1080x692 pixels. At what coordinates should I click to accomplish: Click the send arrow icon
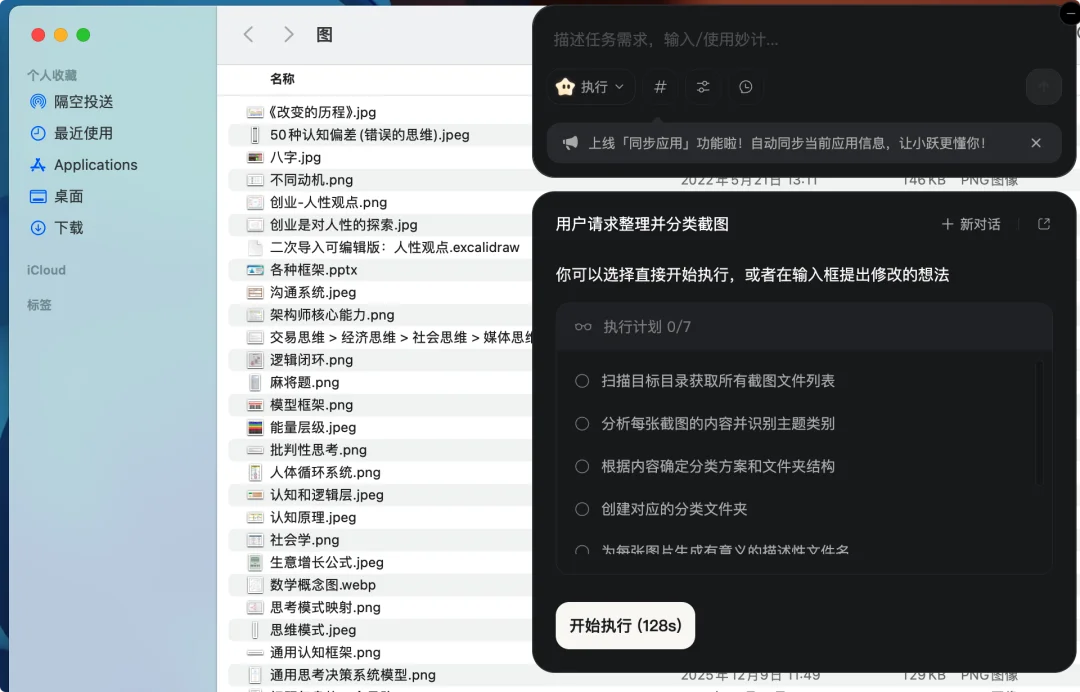click(x=1043, y=87)
